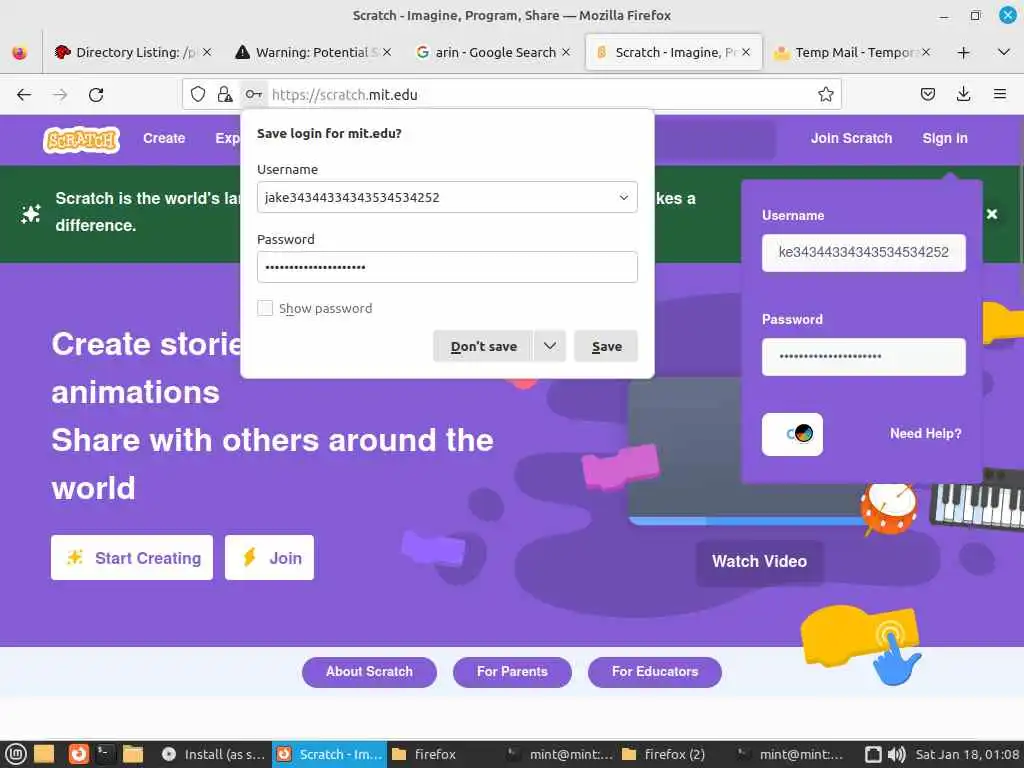
Task: Bookmark this page with the star icon
Action: coord(825,95)
